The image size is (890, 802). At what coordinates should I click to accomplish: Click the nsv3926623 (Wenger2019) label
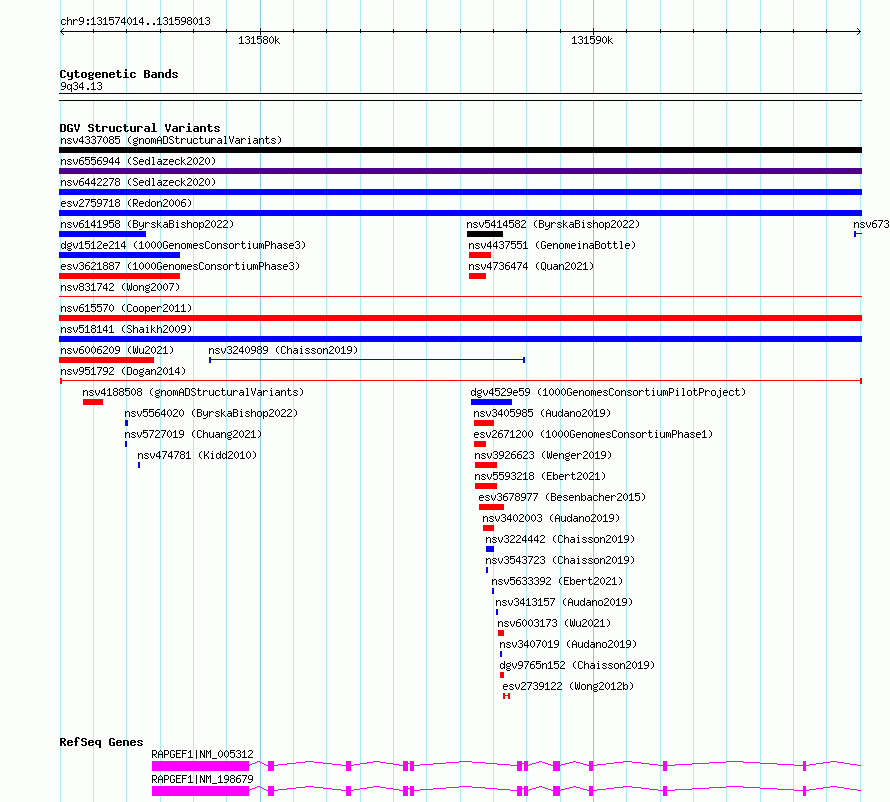point(543,455)
